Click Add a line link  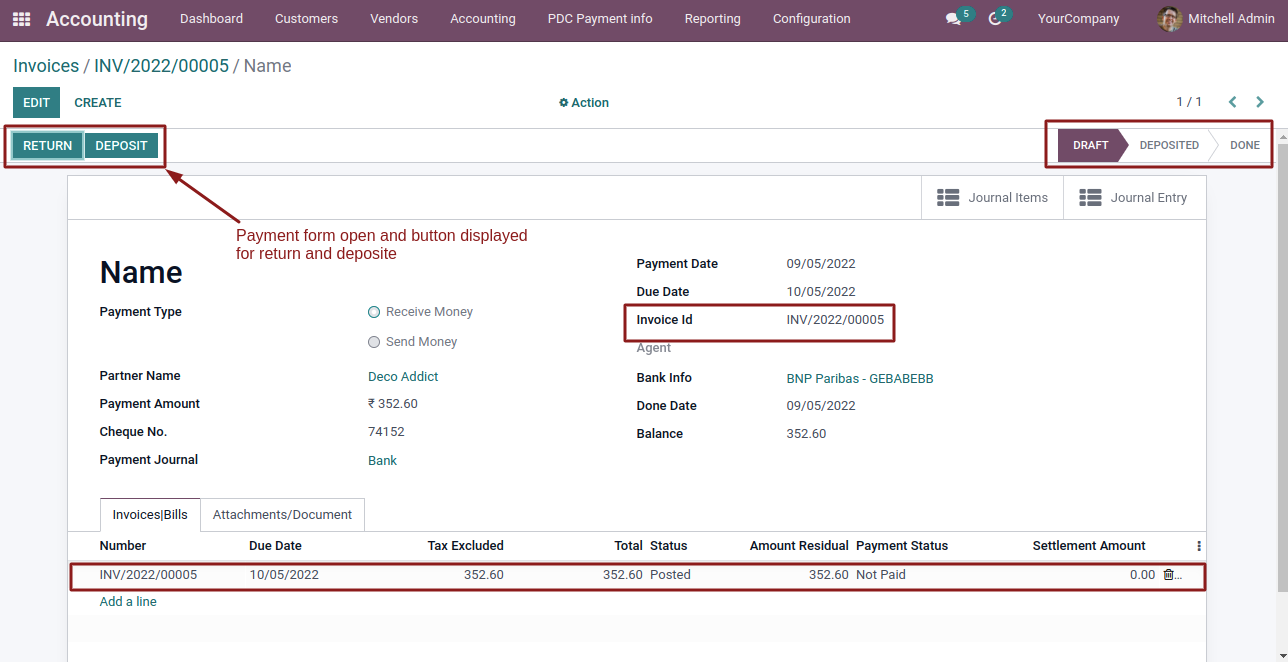point(128,602)
